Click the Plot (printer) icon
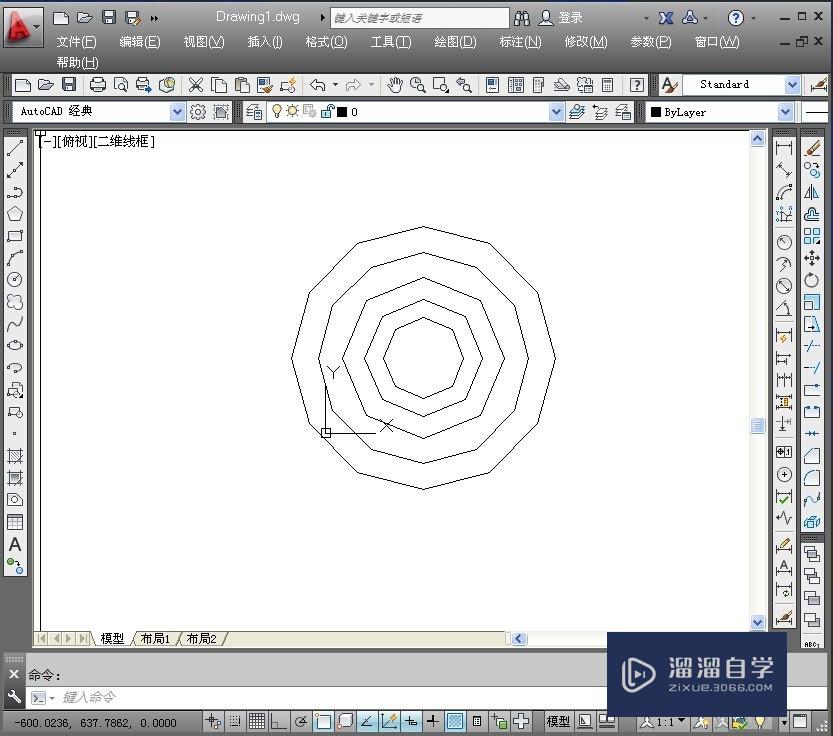 pyautogui.click(x=97, y=85)
